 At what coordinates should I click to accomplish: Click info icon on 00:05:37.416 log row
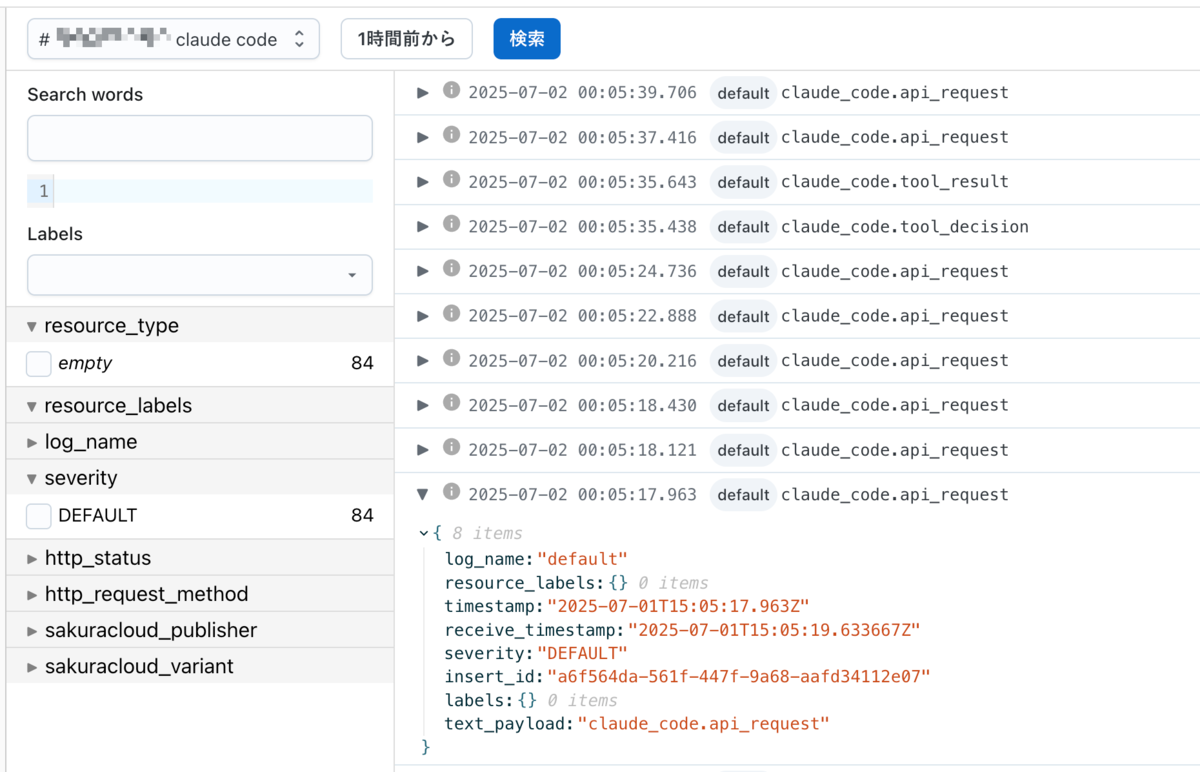pos(451,135)
